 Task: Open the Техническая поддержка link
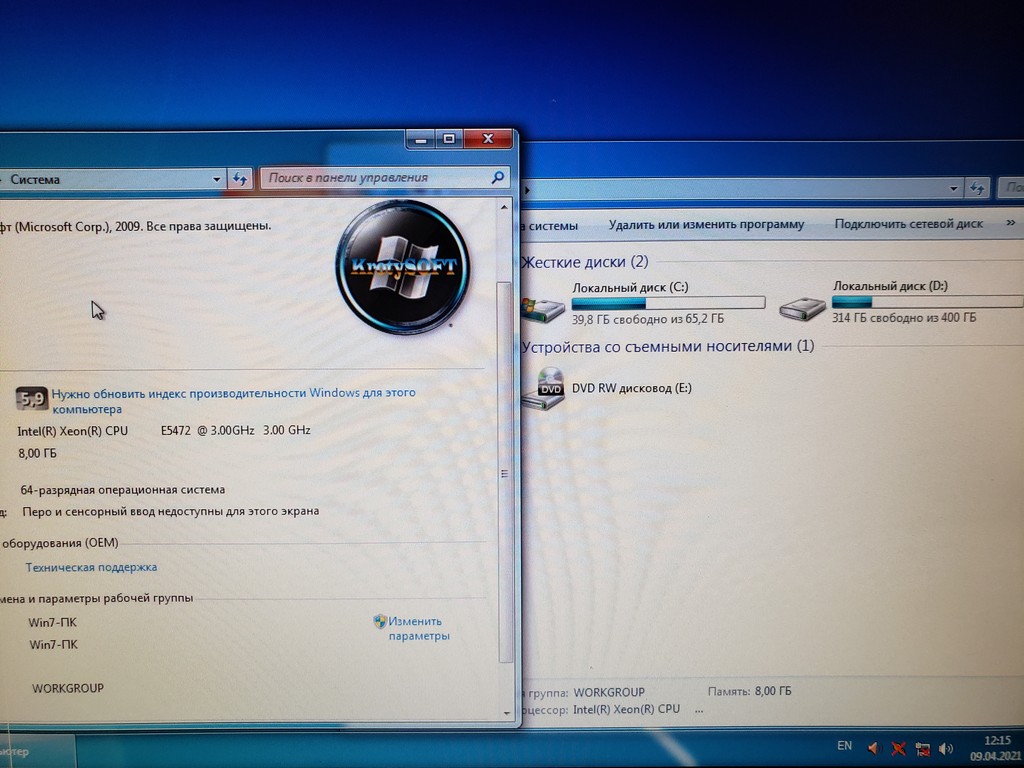90,566
